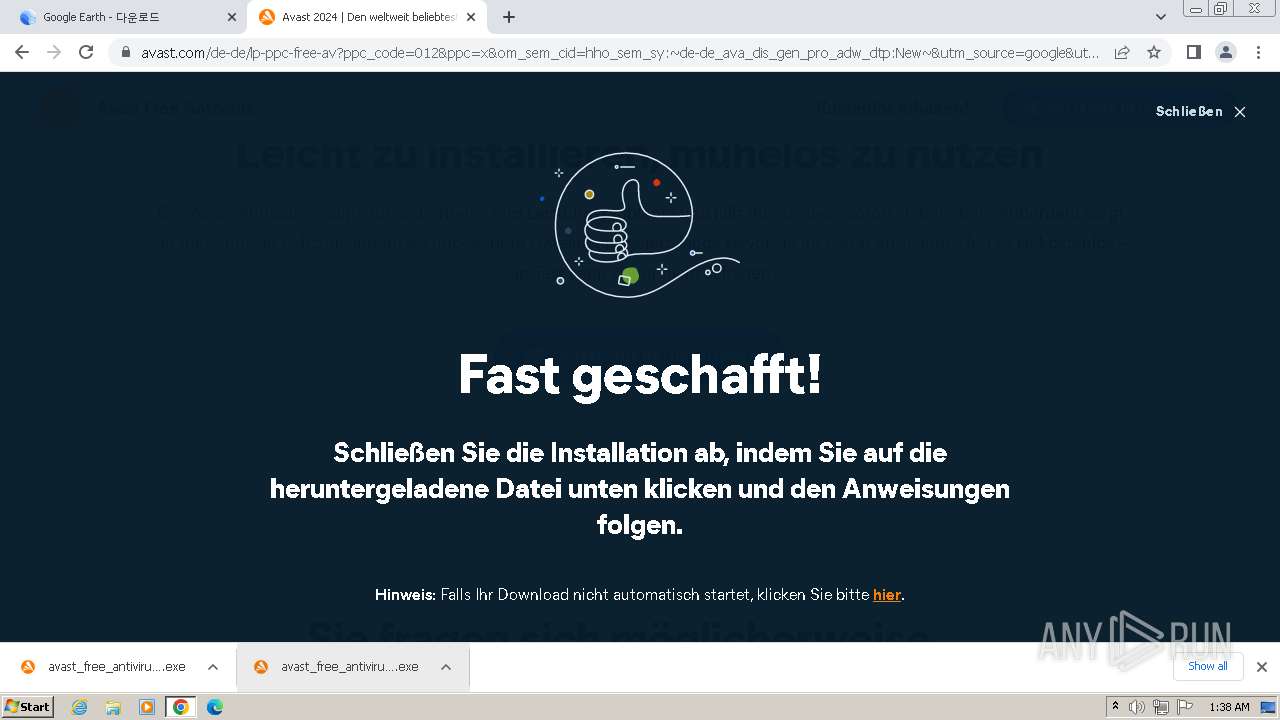Open the browser side panel

[x=1193, y=52]
